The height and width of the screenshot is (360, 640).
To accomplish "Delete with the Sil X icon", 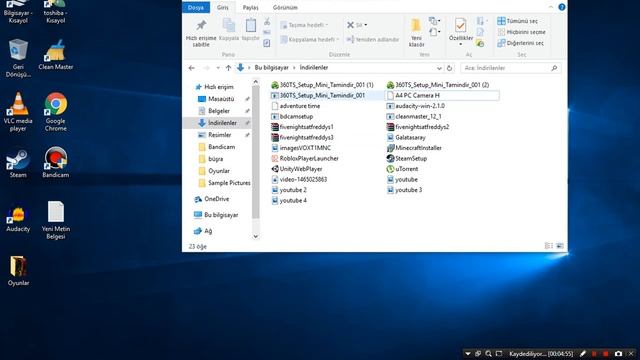I will pyautogui.click(x=356, y=25).
